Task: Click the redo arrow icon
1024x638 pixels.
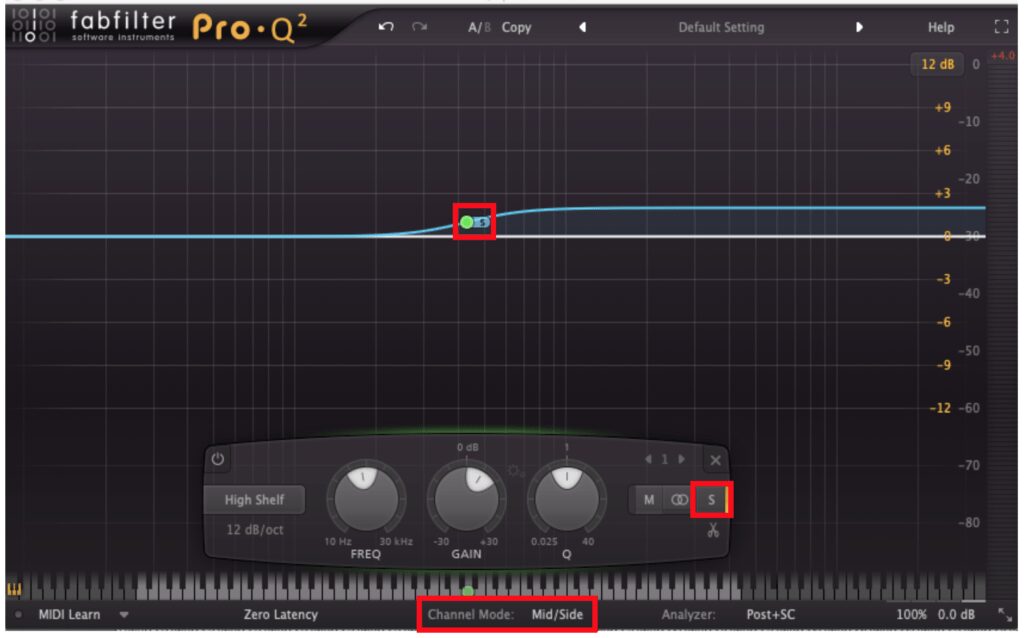Action: coord(419,27)
